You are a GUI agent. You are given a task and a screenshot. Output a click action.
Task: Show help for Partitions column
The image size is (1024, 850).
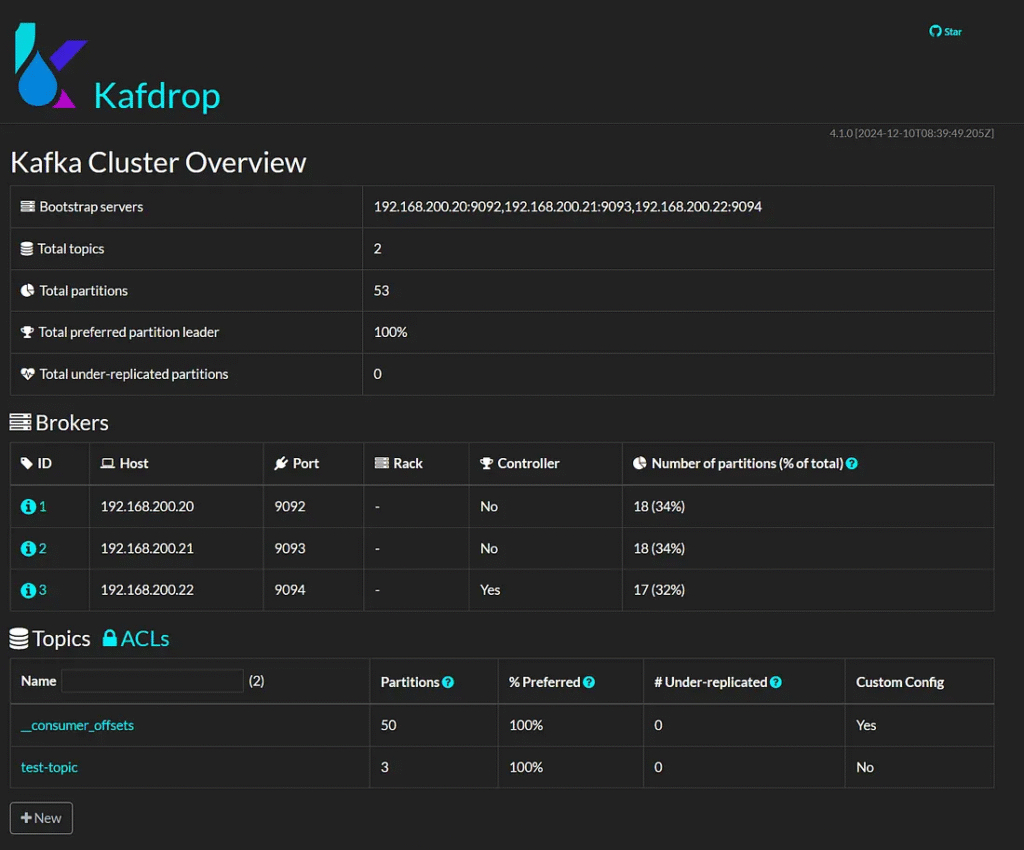point(448,682)
